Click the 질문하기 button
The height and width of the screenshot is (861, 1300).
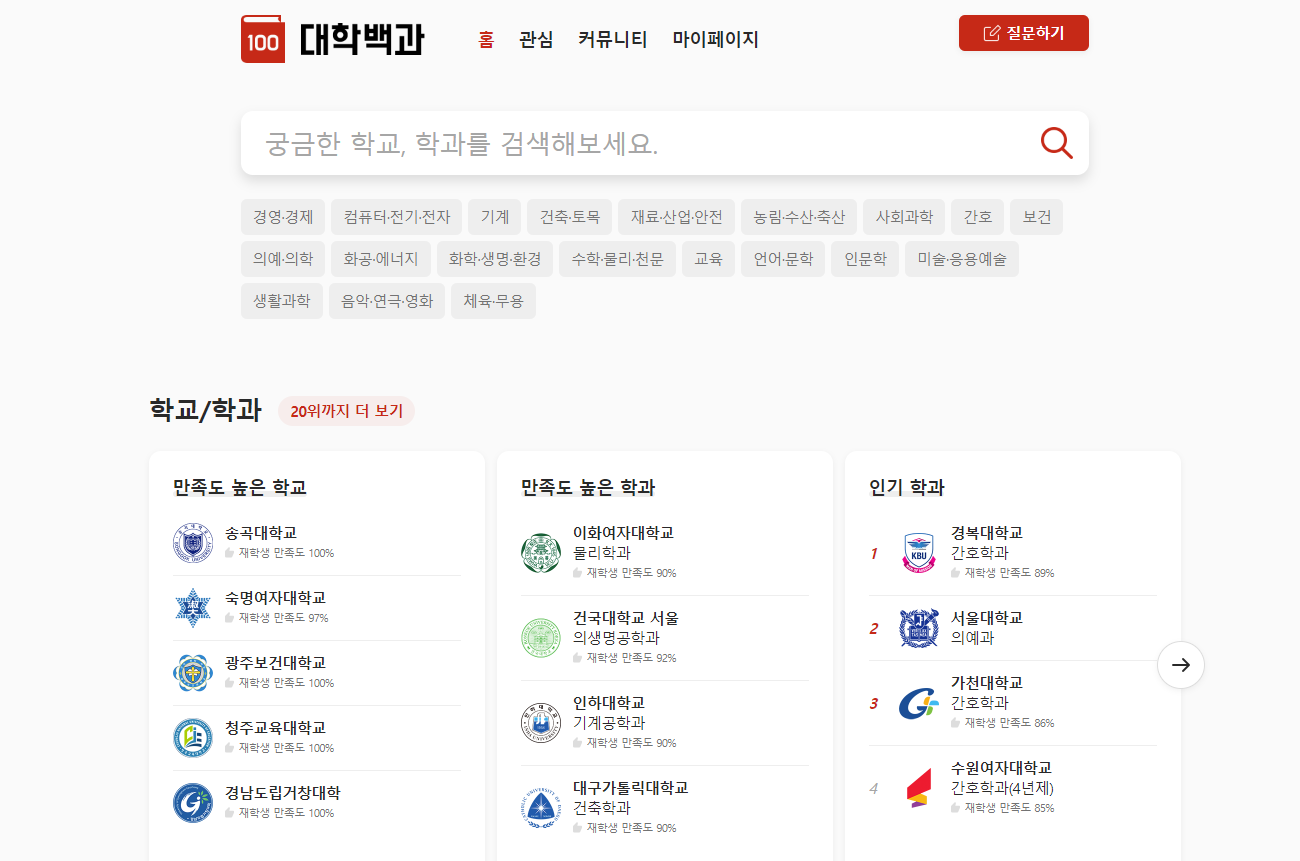1024,33
